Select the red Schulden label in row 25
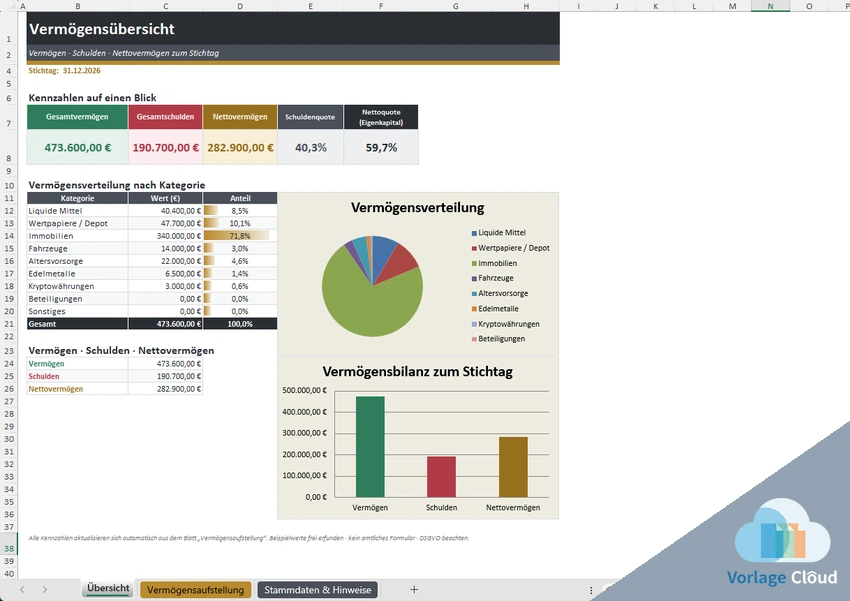This screenshot has width=850, height=601. click(x=78, y=376)
